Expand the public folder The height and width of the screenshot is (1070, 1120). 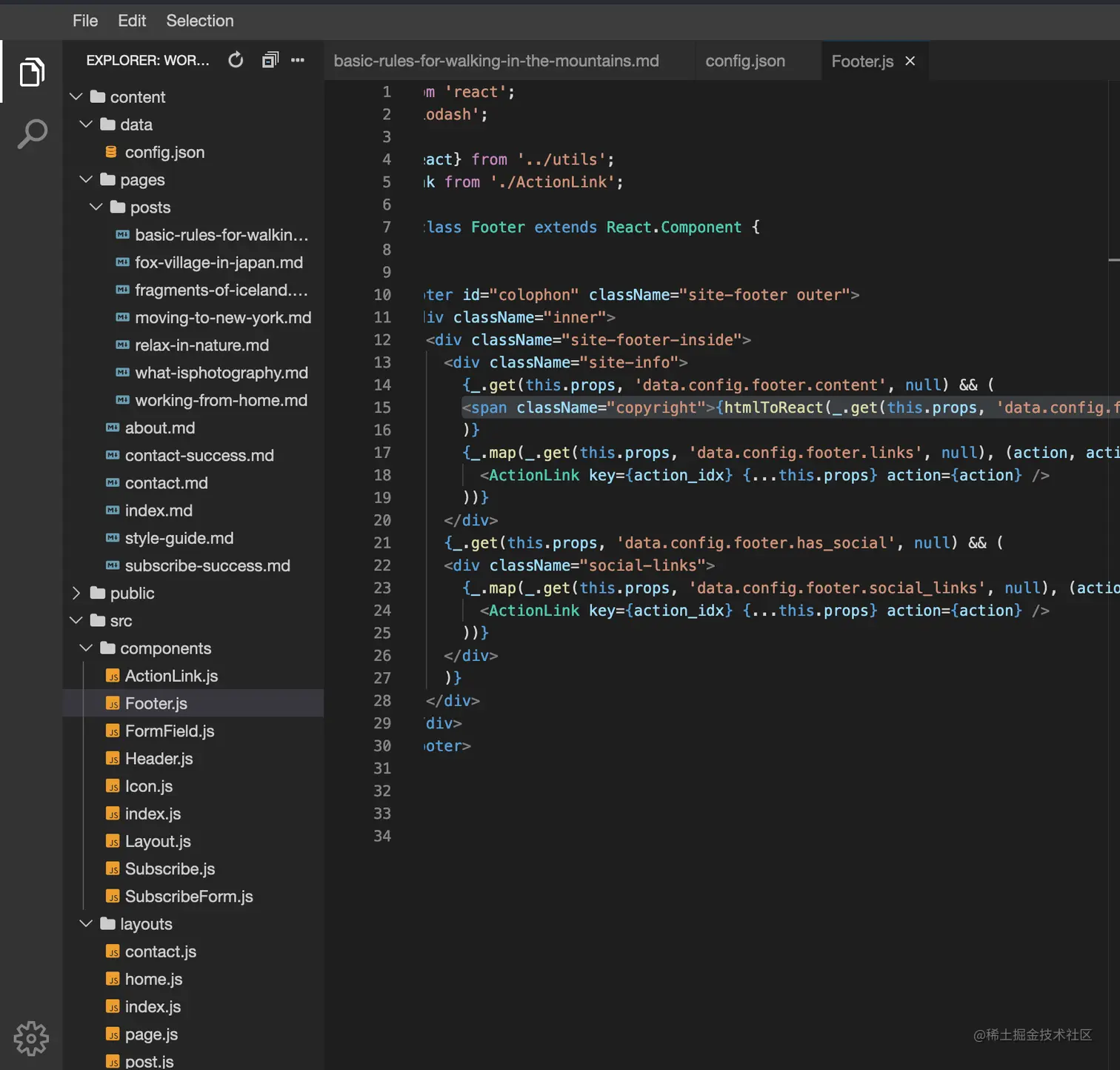[76, 593]
